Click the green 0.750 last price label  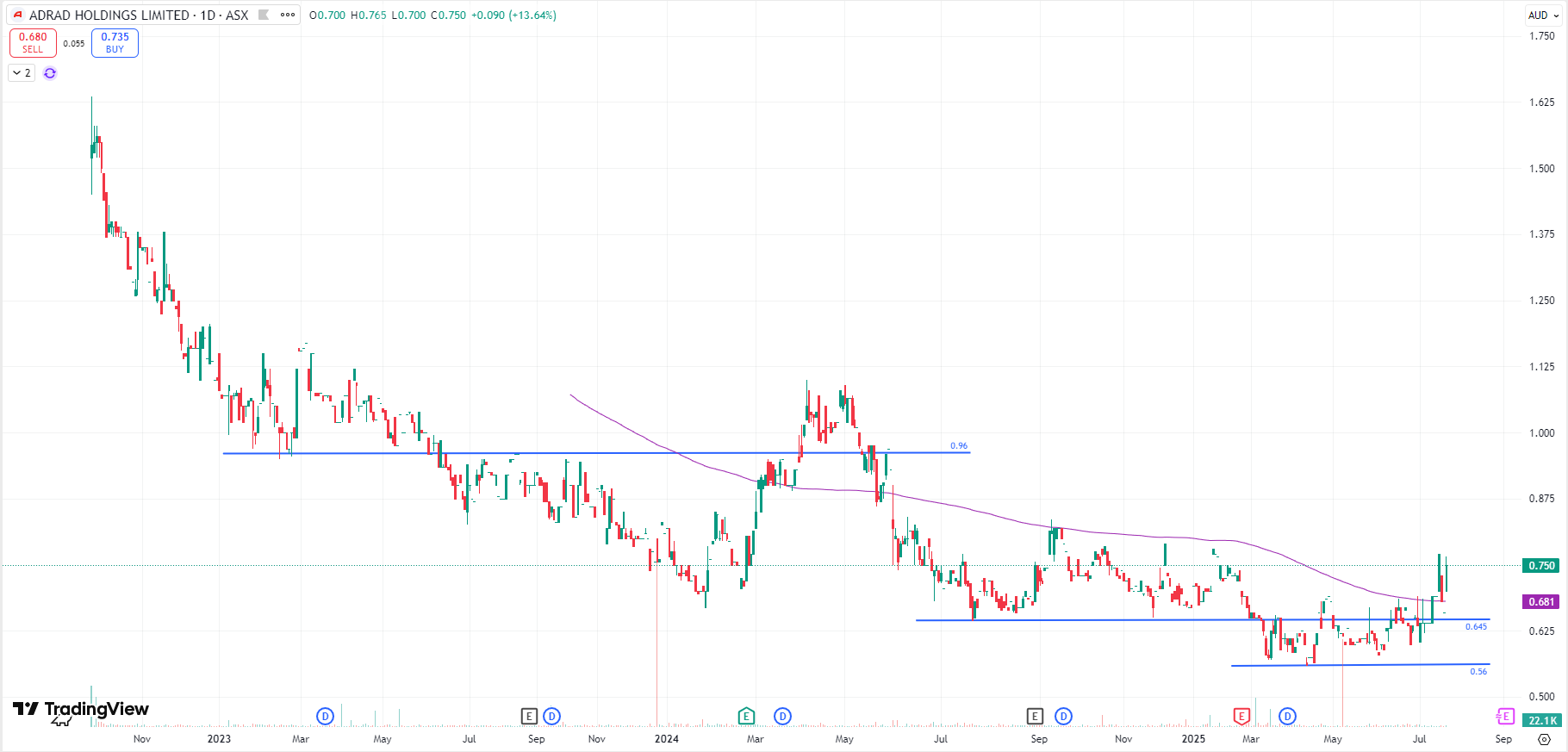tap(1541, 566)
